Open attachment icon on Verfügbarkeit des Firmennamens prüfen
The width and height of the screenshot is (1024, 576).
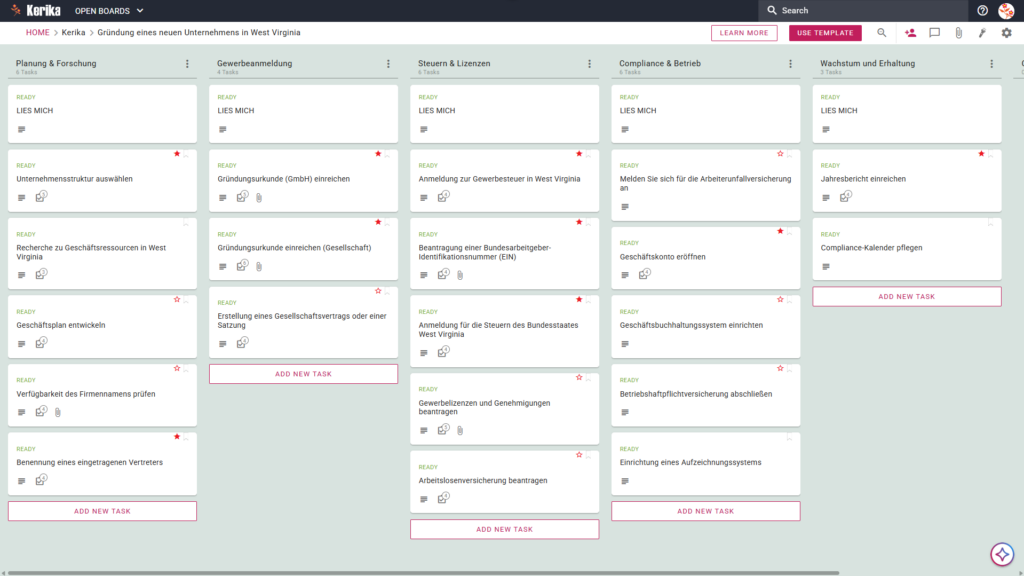click(58, 412)
